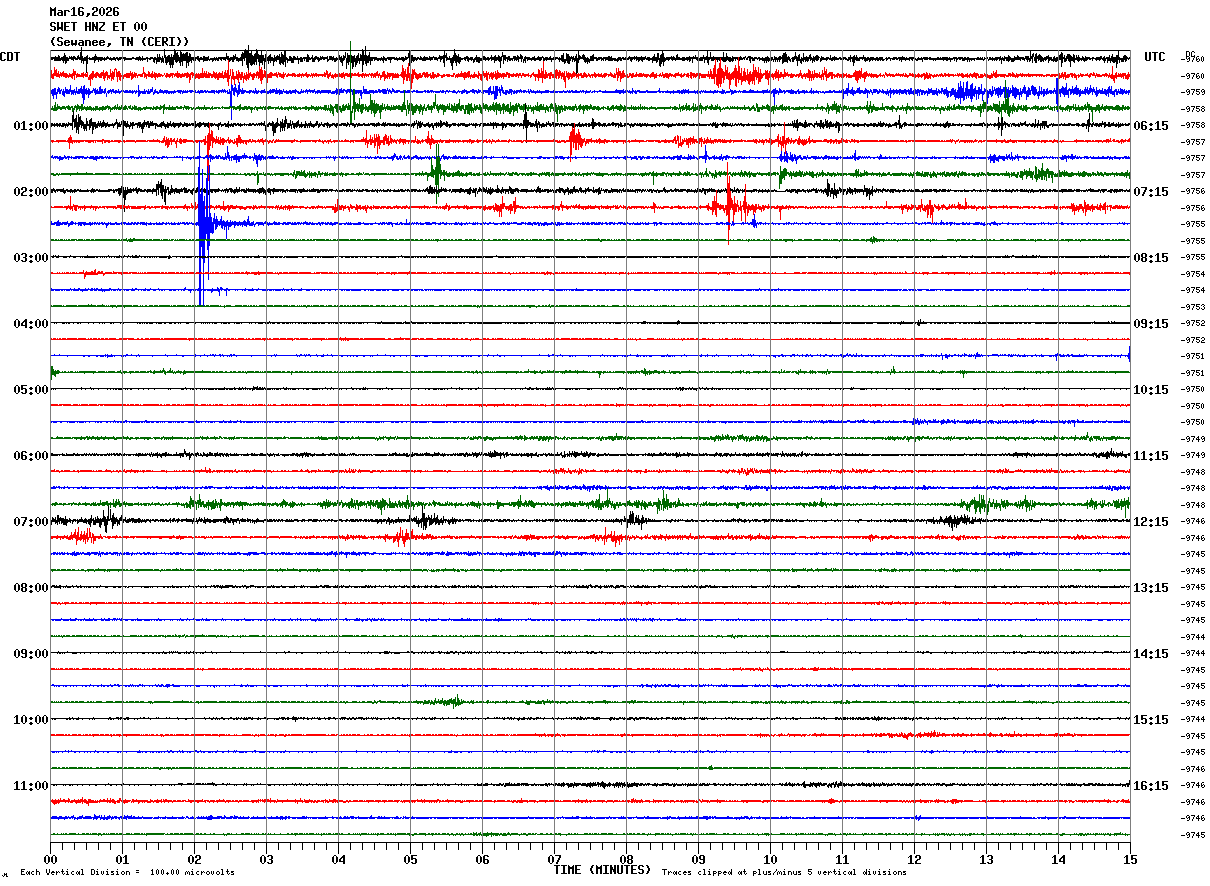The width and height of the screenshot is (1210, 886).
Task: Select the 05:00 CDT row label
Action: point(31,390)
